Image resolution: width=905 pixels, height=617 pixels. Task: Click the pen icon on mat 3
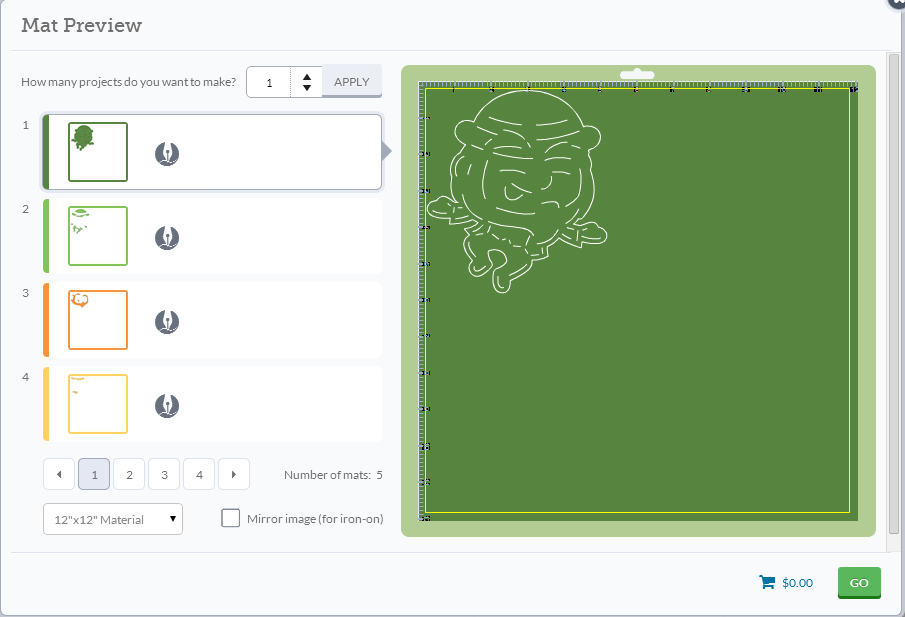pyautogui.click(x=167, y=322)
